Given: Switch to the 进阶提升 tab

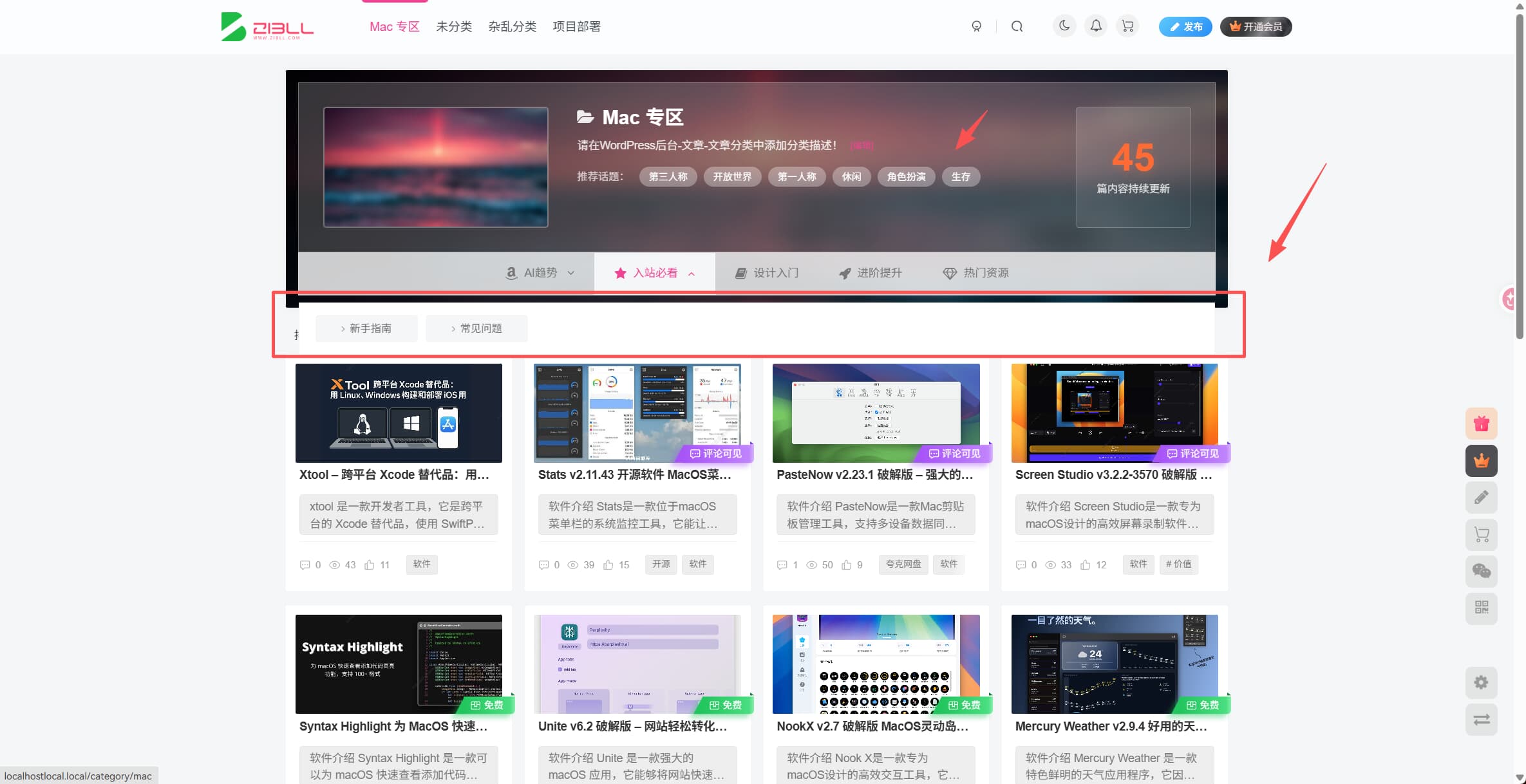Looking at the screenshot, I should 870,273.
